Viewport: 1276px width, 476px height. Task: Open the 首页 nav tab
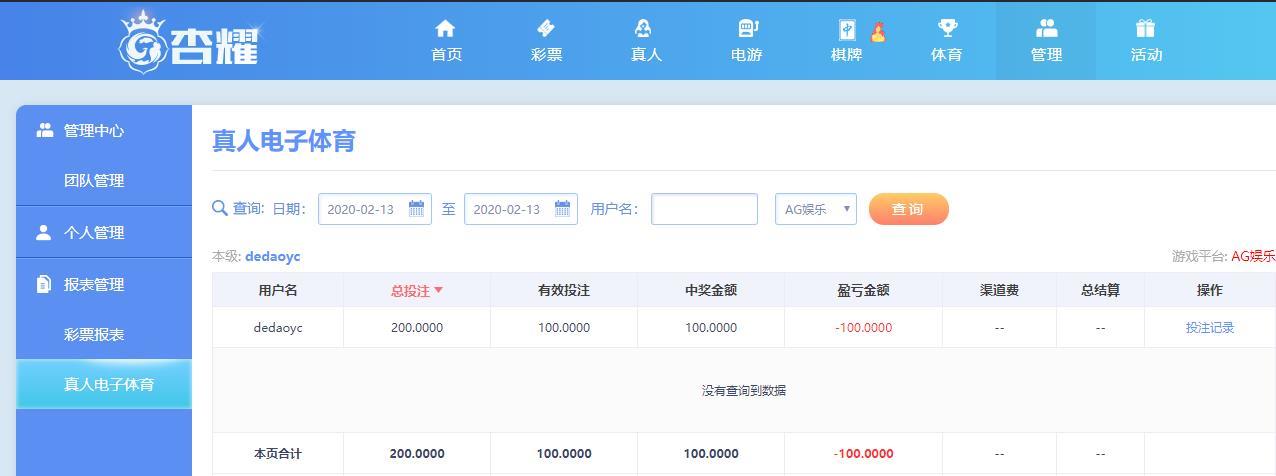click(446, 40)
